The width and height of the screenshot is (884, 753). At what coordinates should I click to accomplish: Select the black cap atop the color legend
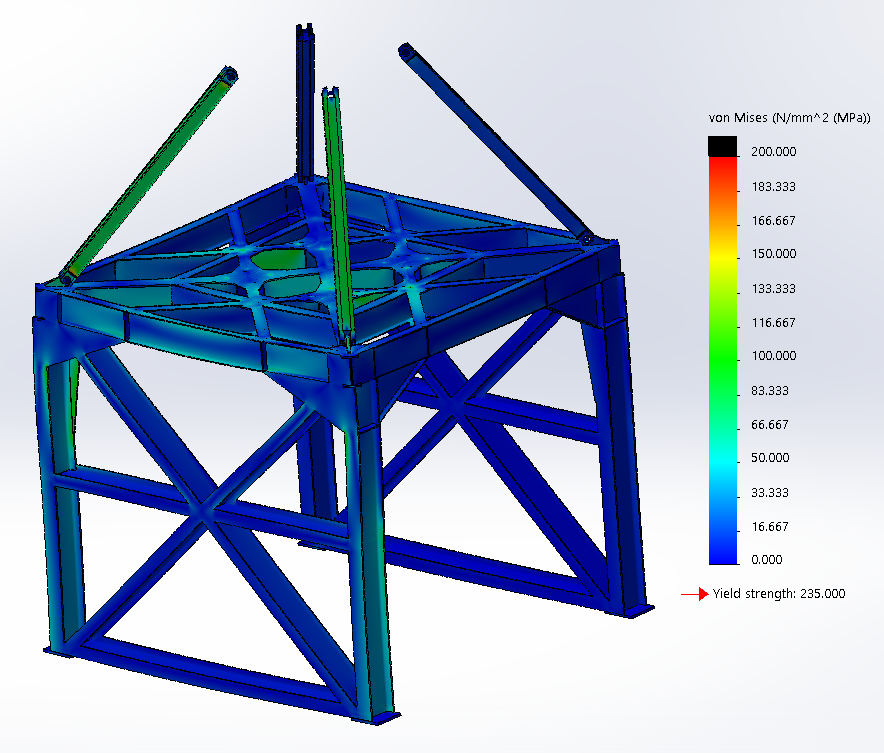[x=722, y=146]
